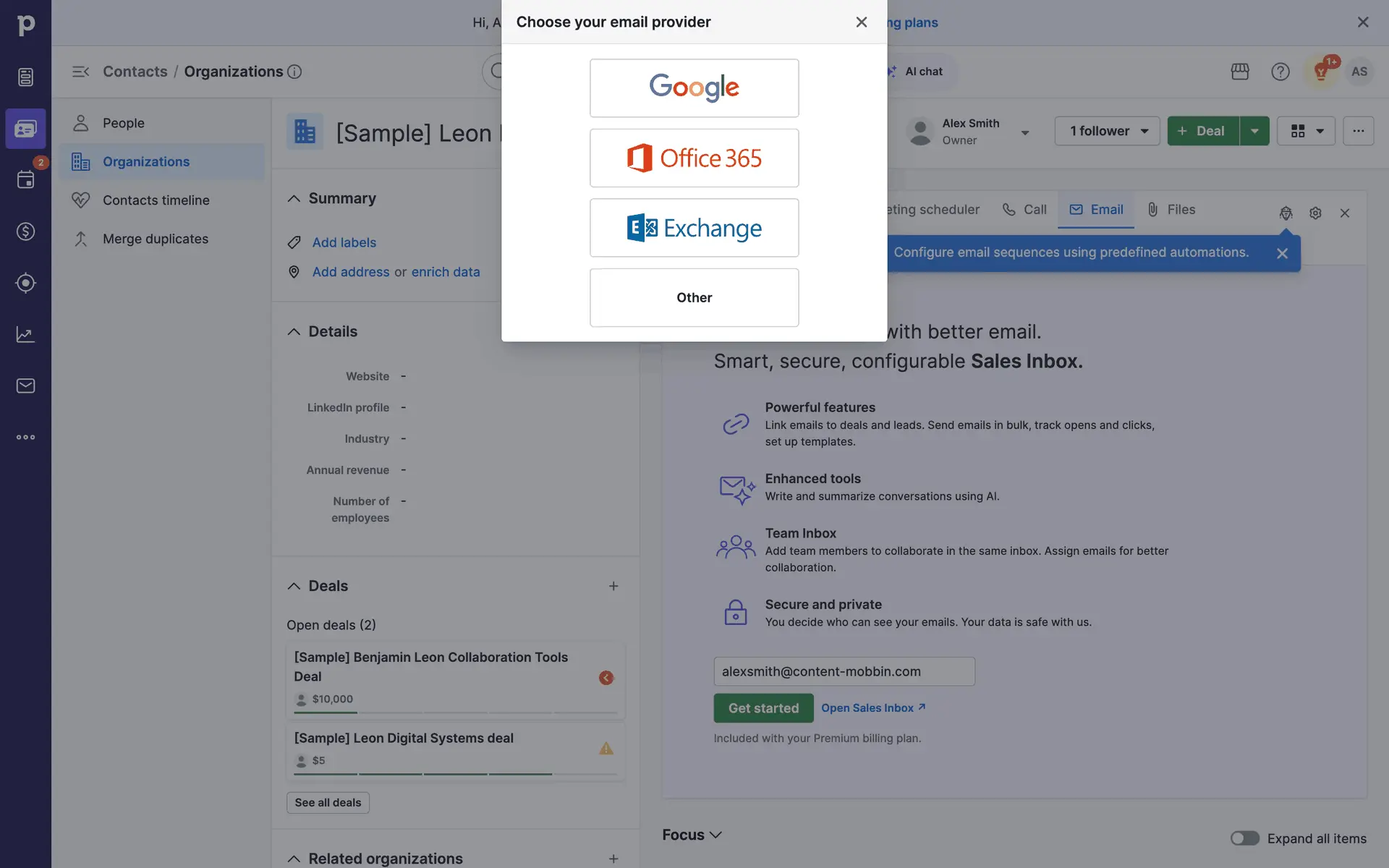Switch to the Files tab
This screenshot has width=1389, height=868.
pos(1171,210)
